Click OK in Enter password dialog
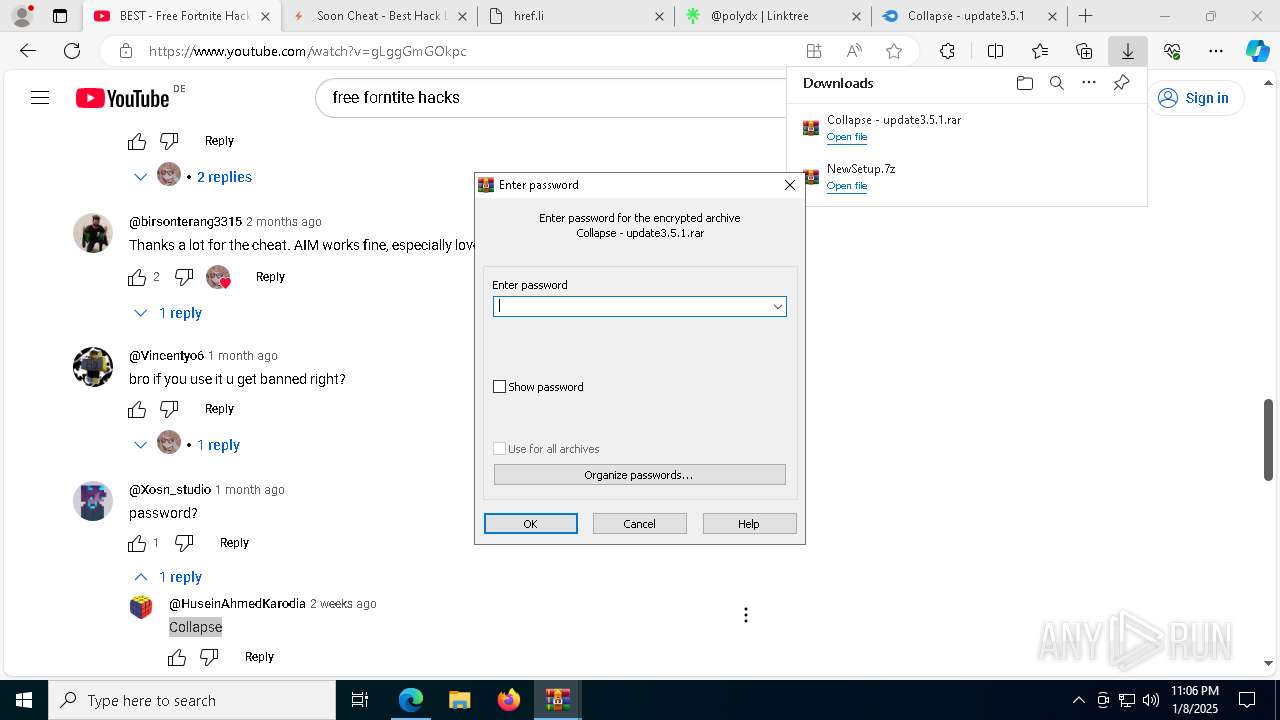The width and height of the screenshot is (1280, 720). [x=531, y=524]
